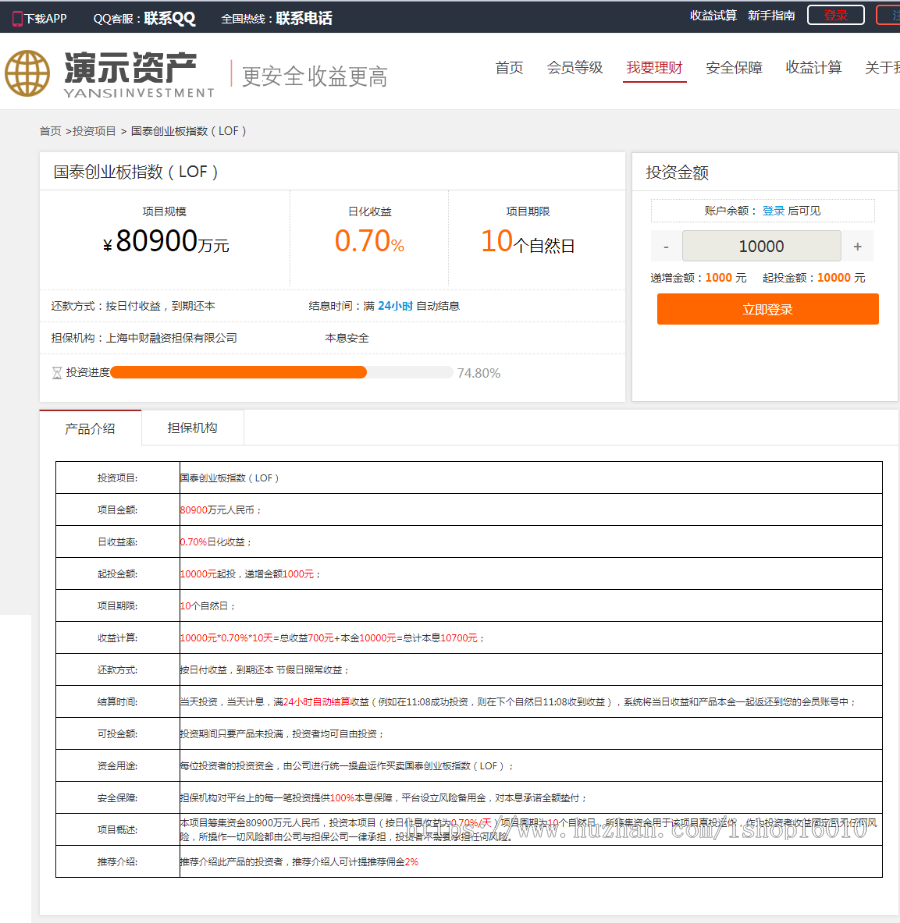Click the 演示资产 globe logo icon
900x923 pixels.
29,73
